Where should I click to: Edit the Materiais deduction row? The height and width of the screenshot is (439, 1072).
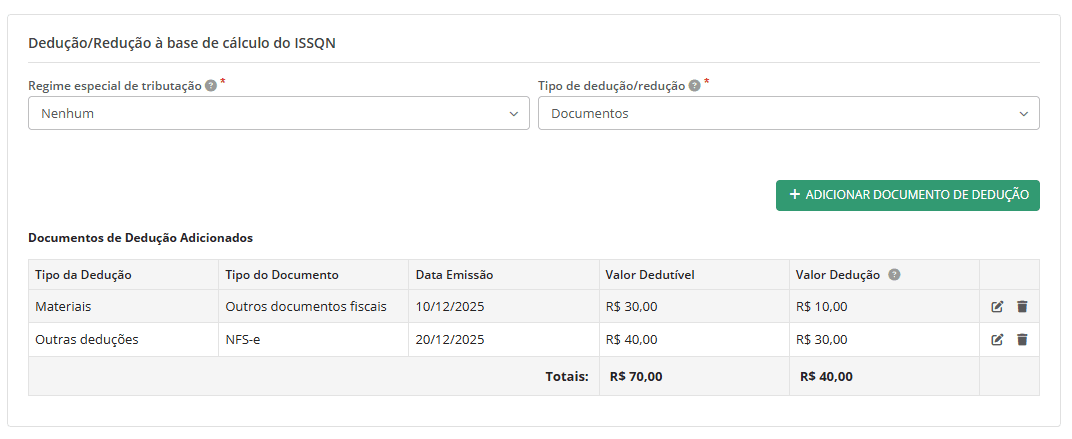pyautogui.click(x=997, y=307)
